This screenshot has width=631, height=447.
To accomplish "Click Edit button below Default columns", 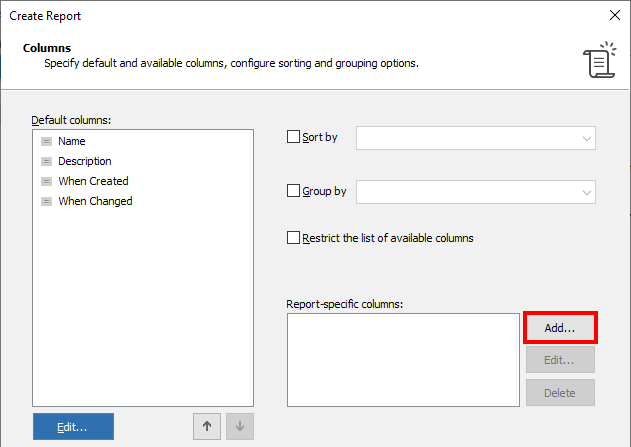I will pos(73,426).
